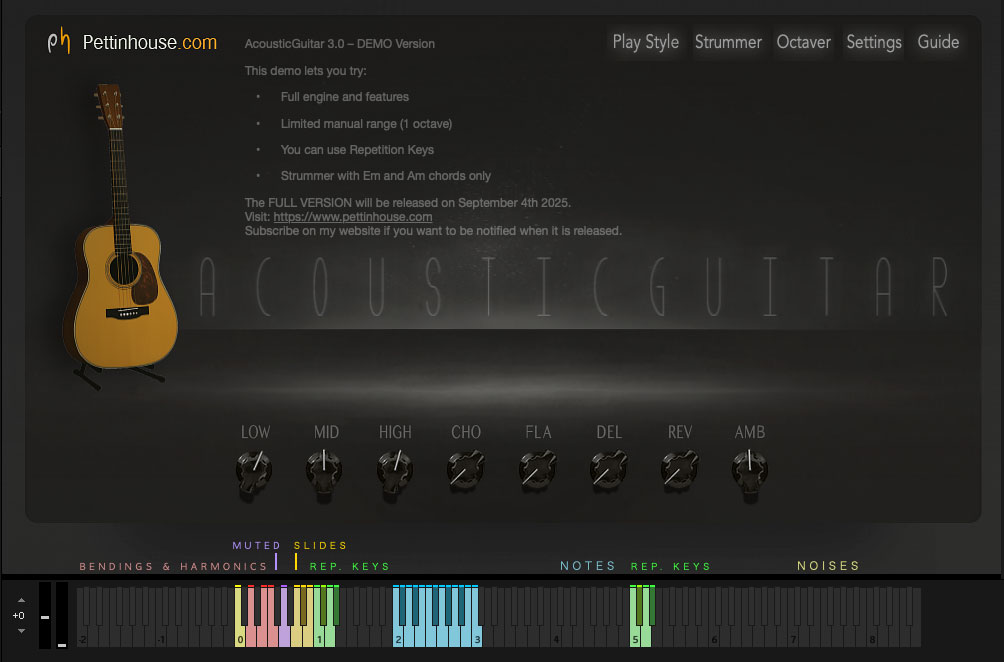The height and width of the screenshot is (662, 1004).
Task: Show the Guide tab
Action: pos(938,43)
